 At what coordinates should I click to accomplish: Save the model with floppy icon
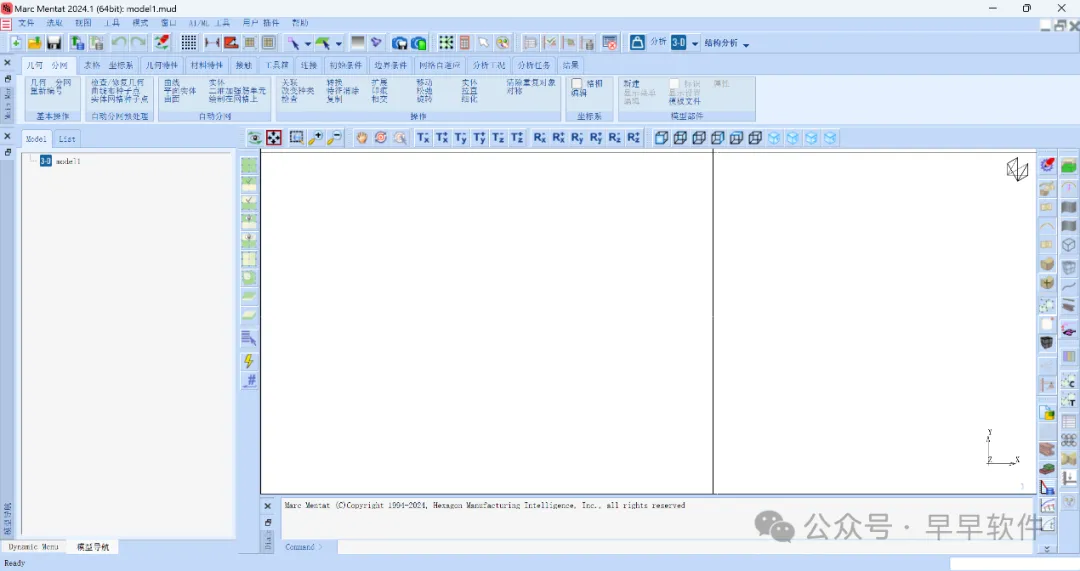54,43
